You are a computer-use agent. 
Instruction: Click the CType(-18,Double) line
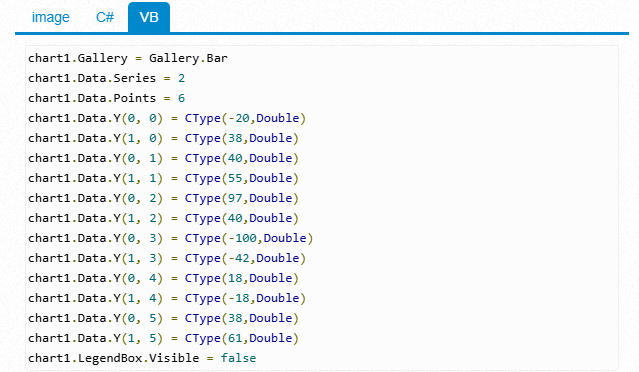167,298
